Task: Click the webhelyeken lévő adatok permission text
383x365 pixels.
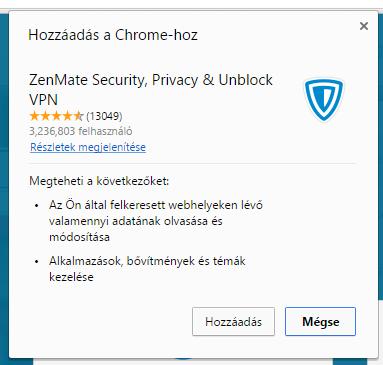Action: [156, 221]
